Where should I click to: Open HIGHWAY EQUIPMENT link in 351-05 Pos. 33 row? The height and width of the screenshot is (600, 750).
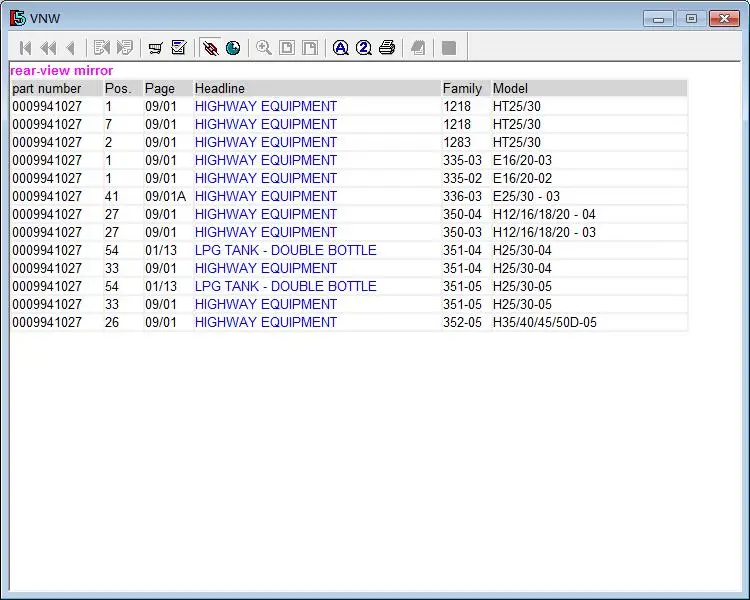coord(265,304)
